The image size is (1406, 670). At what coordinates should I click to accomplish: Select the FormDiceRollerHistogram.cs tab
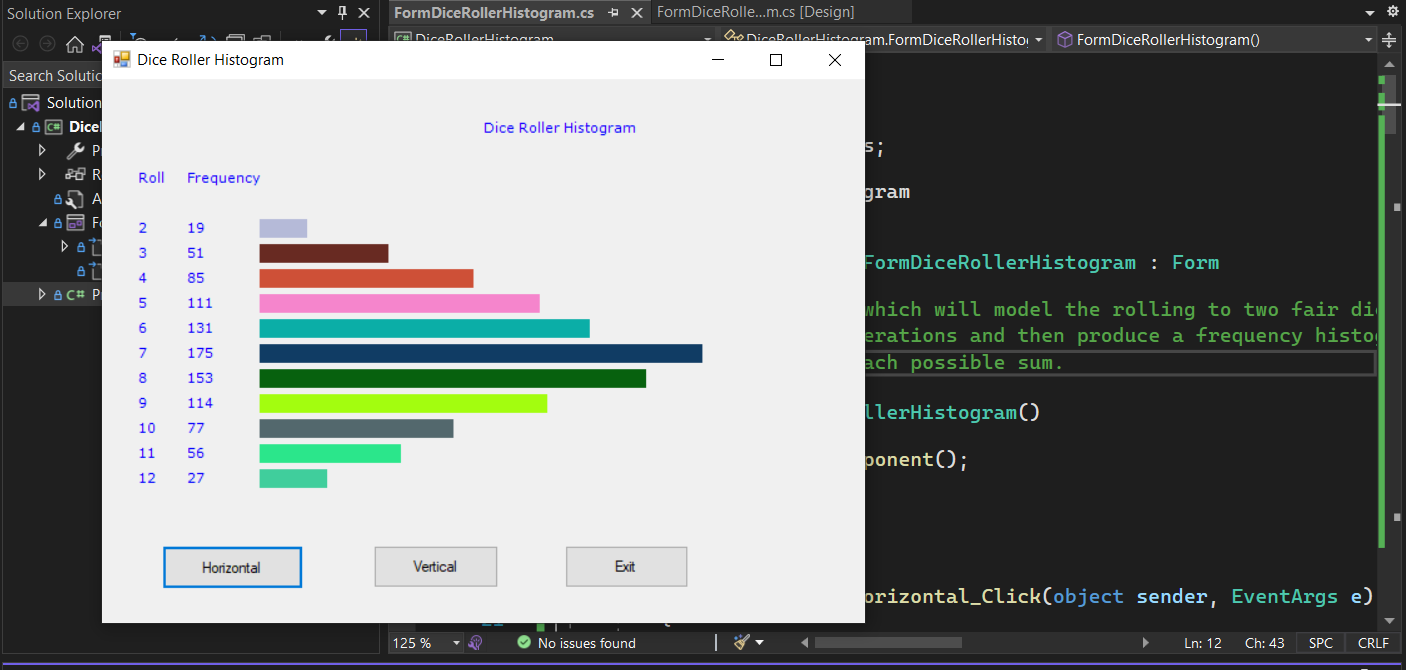[x=488, y=14]
